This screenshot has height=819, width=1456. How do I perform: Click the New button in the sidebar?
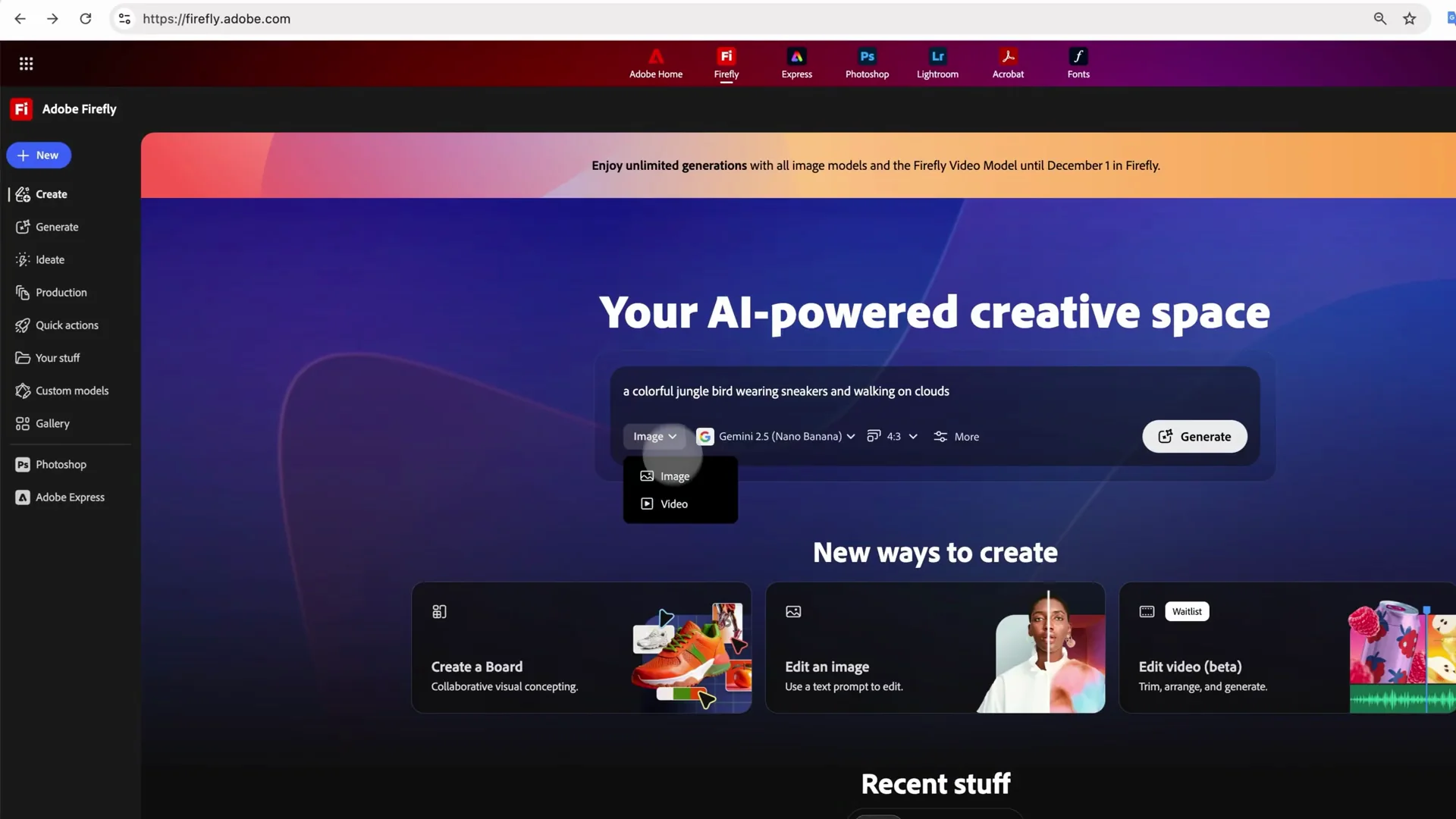(x=39, y=155)
